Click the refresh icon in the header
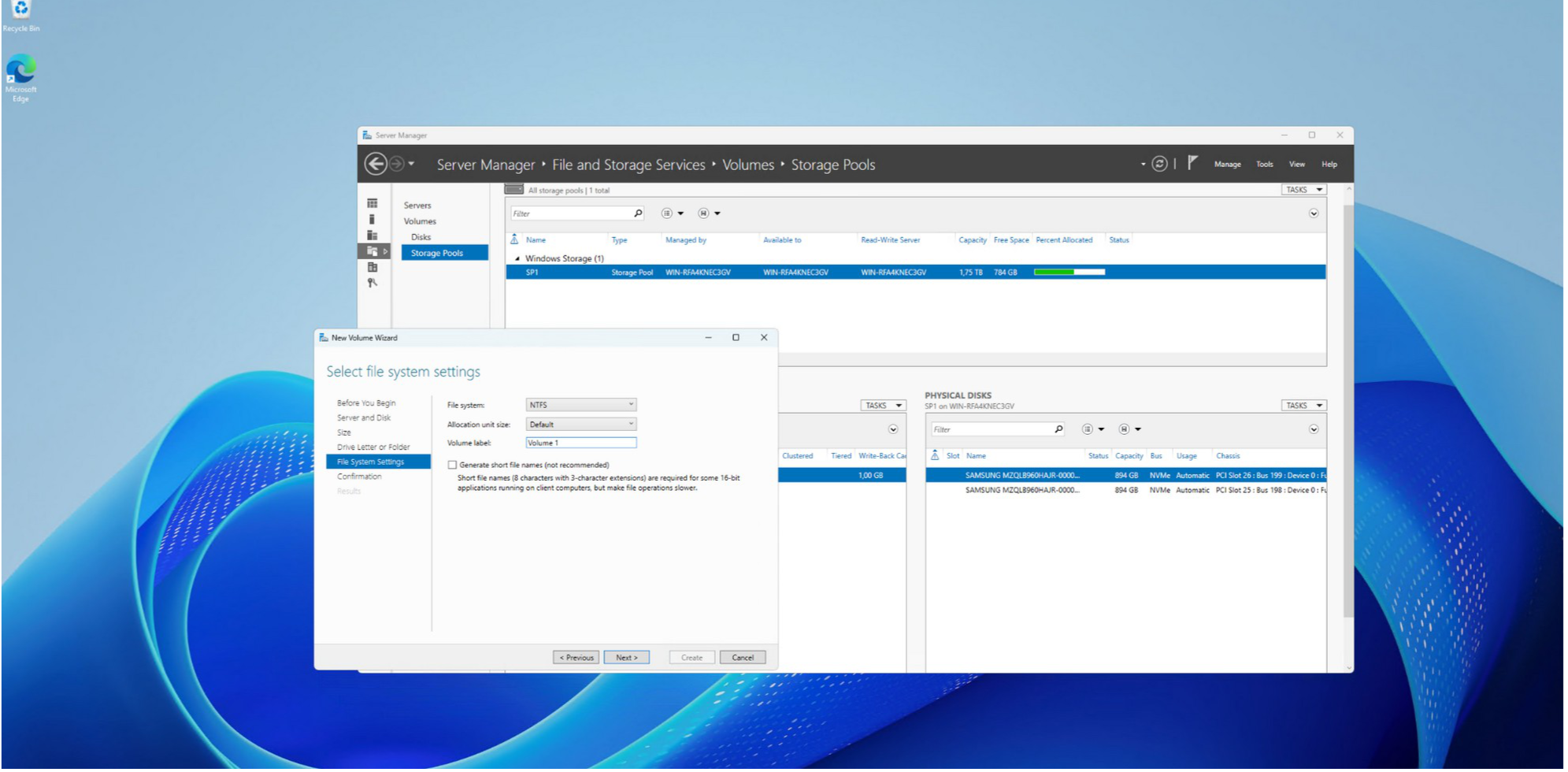Screen dimensions: 1568x772 1159,164
